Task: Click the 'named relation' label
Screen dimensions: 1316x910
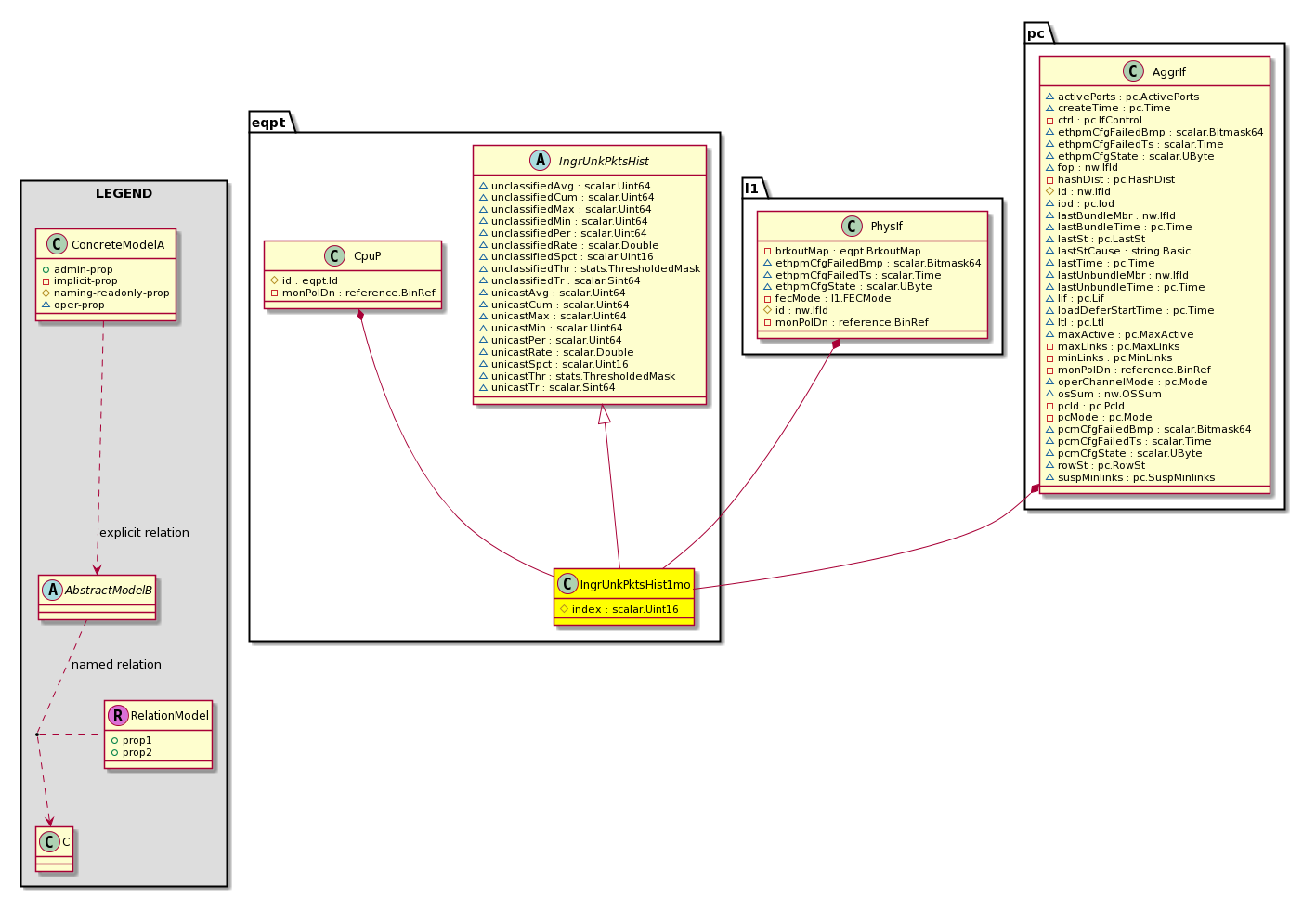Action: [x=116, y=664]
